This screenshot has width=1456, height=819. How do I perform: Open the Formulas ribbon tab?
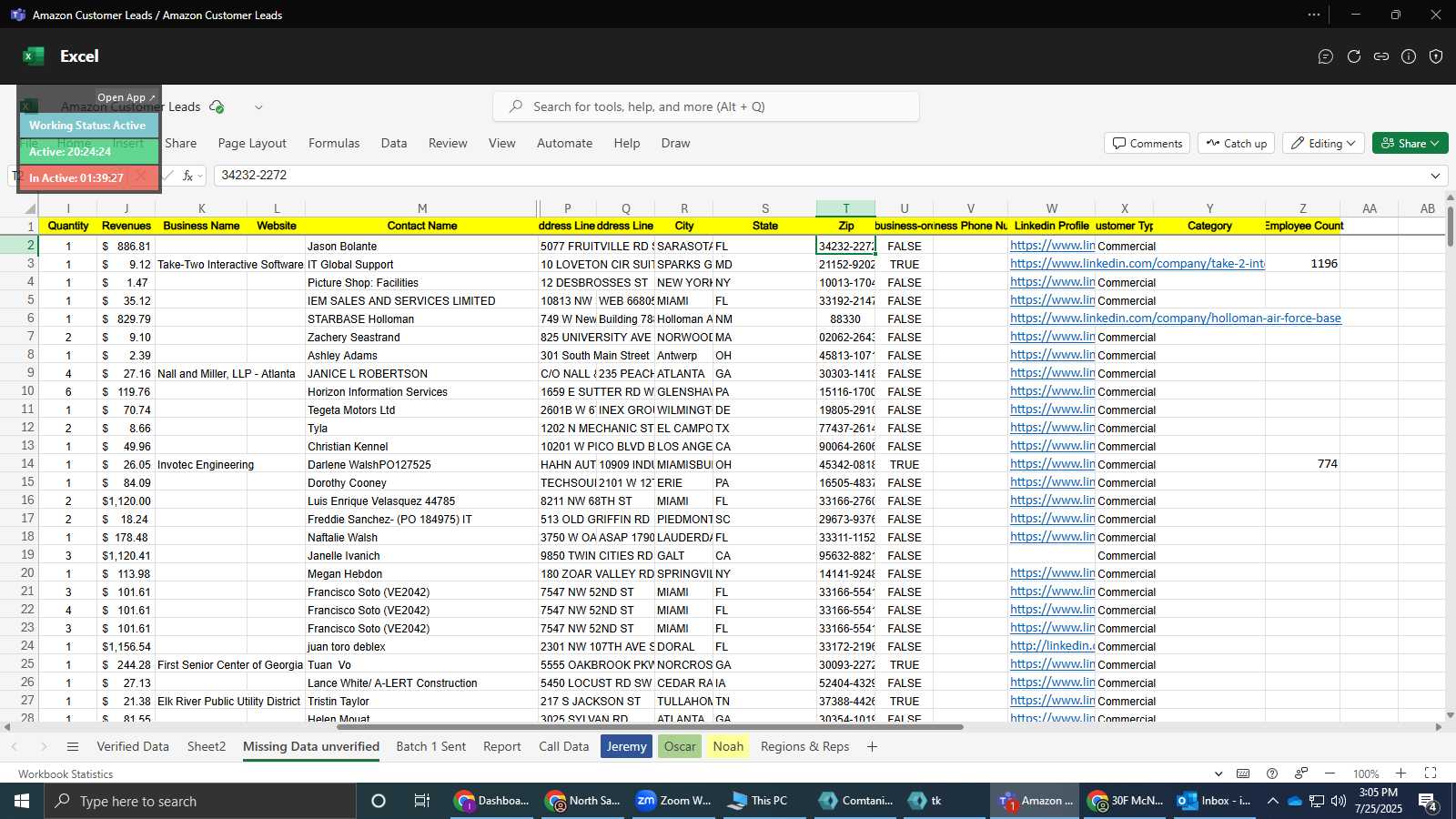pyautogui.click(x=334, y=143)
